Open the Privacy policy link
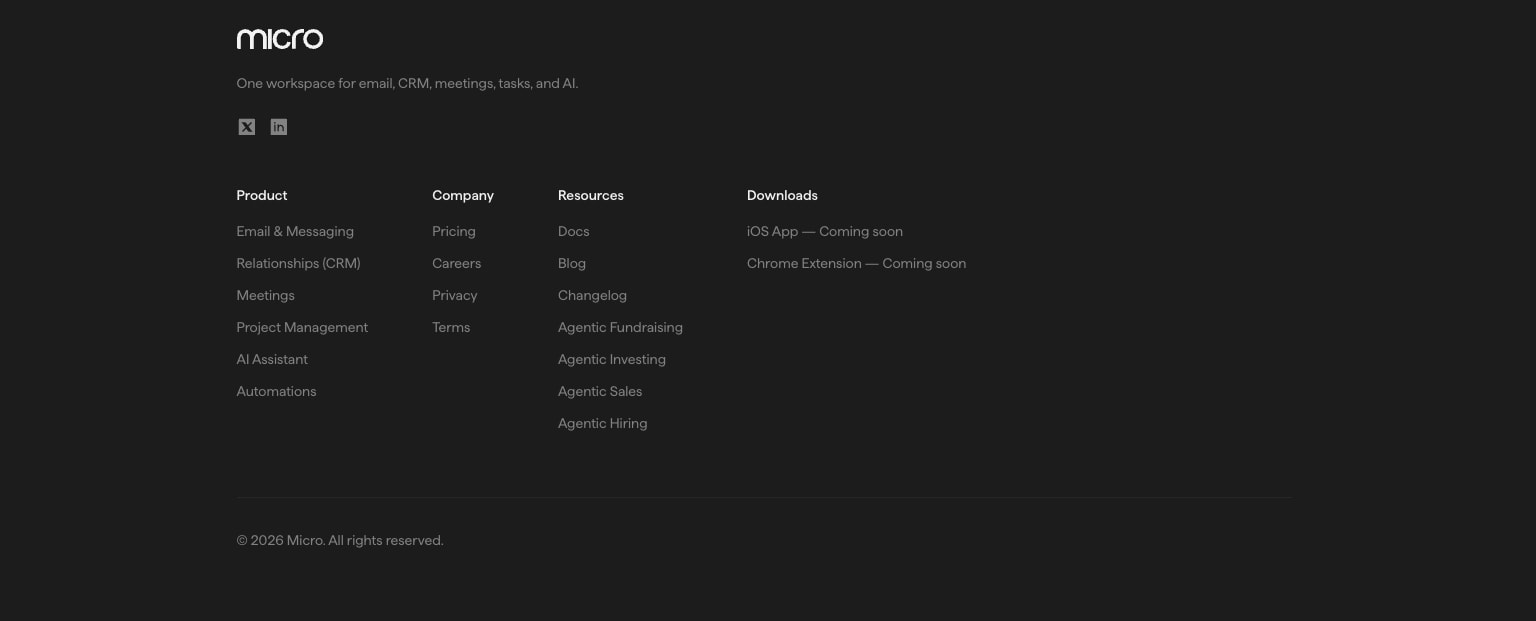Viewport: 1536px width, 621px height. [455, 295]
